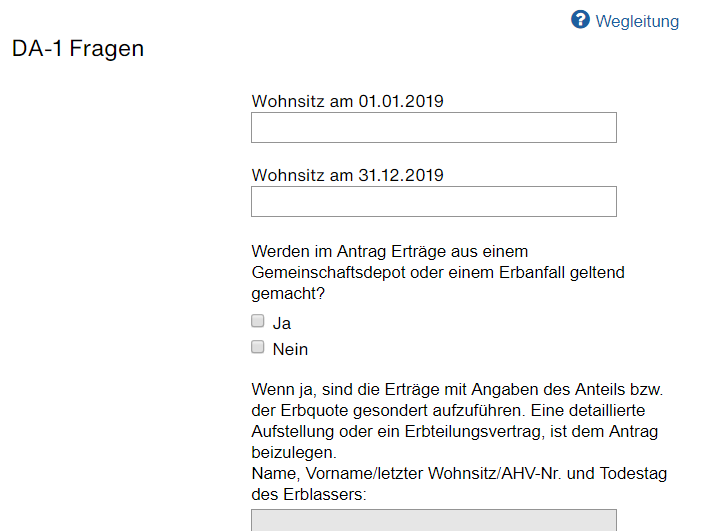Click the line Name, Vorname/letzter Wohnsitz/AHV-Nr.
Image resolution: width=703 pixels, height=531 pixels.
pyautogui.click(x=459, y=474)
